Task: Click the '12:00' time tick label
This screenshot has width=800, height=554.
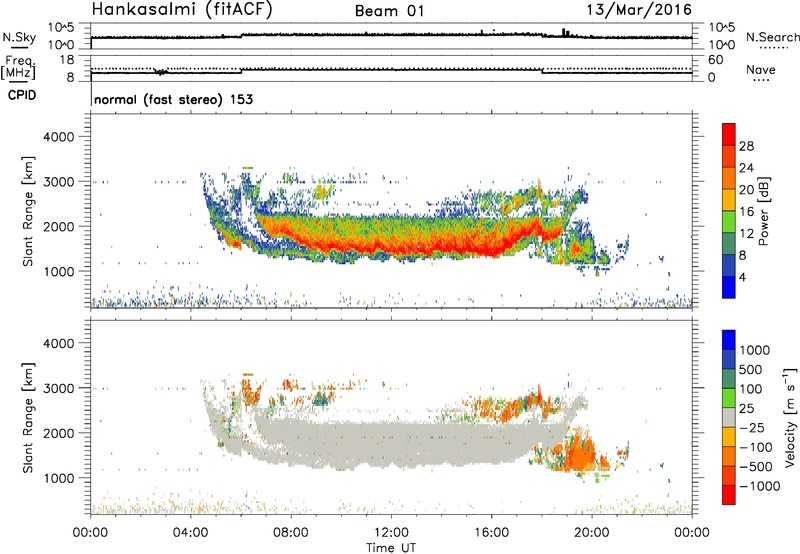Action: coord(391,533)
